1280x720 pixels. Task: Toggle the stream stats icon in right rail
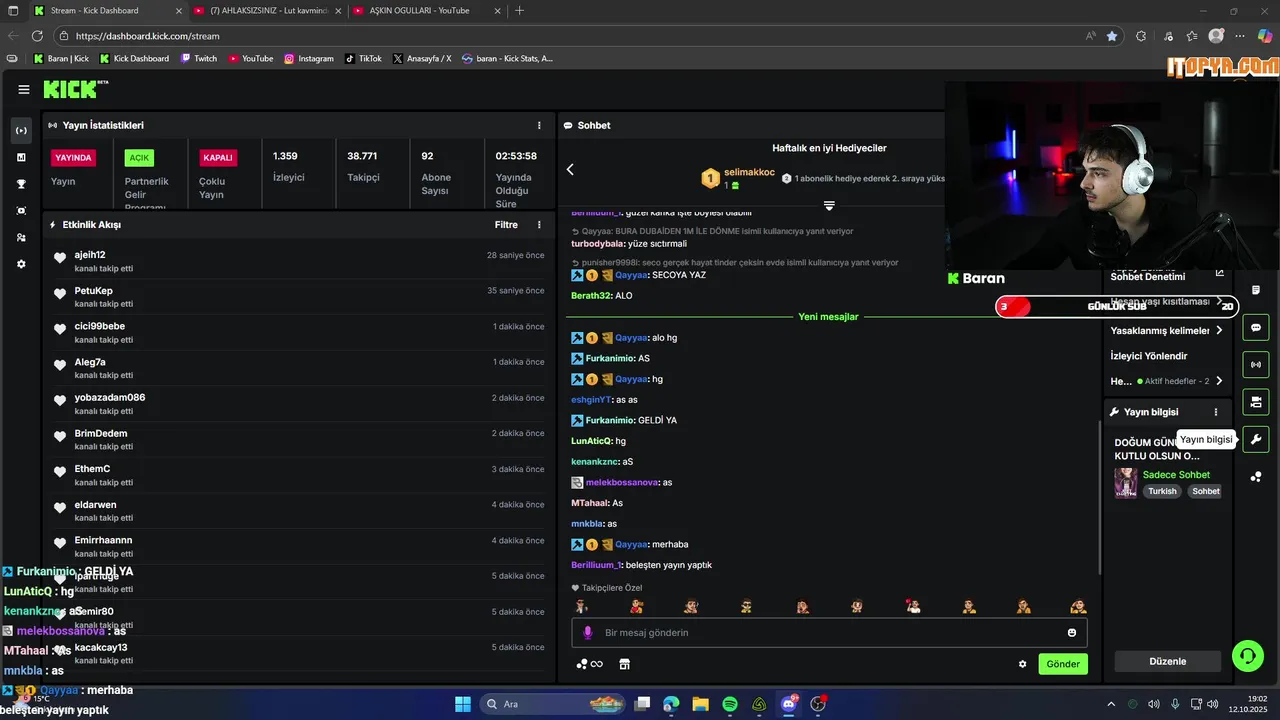(1256, 364)
